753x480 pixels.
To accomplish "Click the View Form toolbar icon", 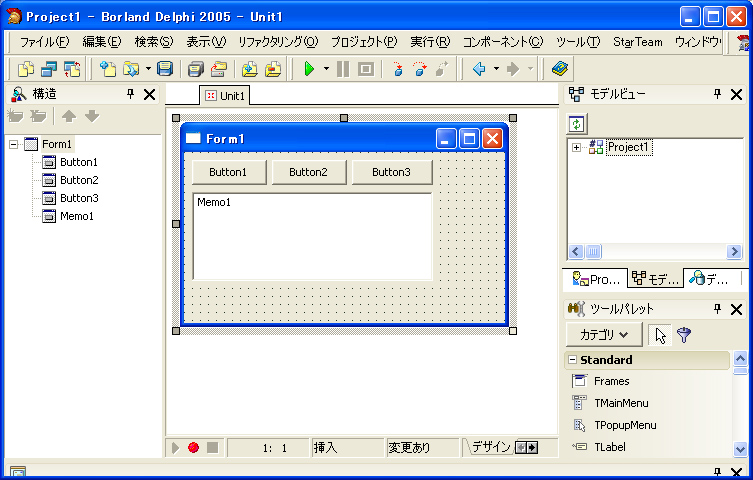I will [49, 69].
